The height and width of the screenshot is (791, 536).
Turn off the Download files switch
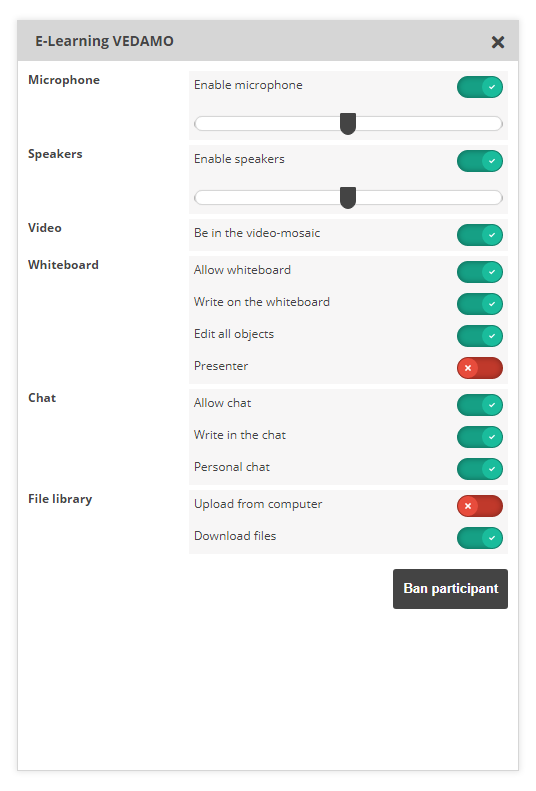480,538
